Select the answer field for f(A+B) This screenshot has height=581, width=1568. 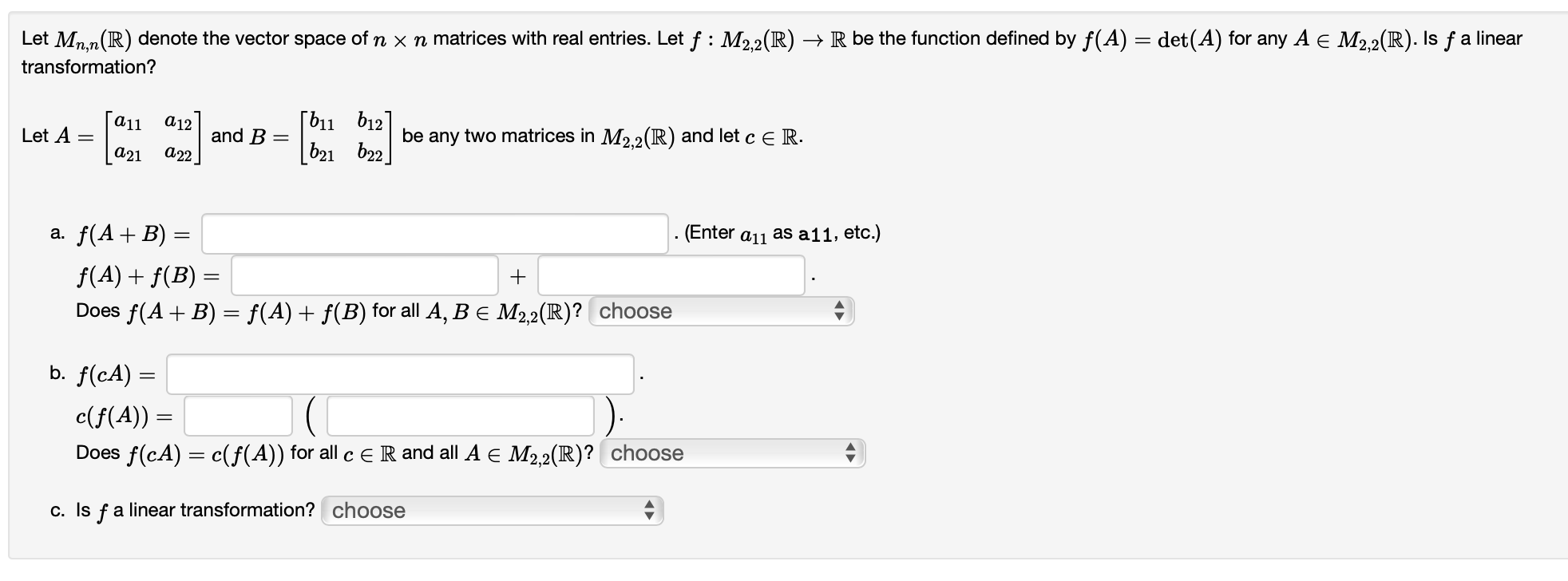click(x=435, y=233)
